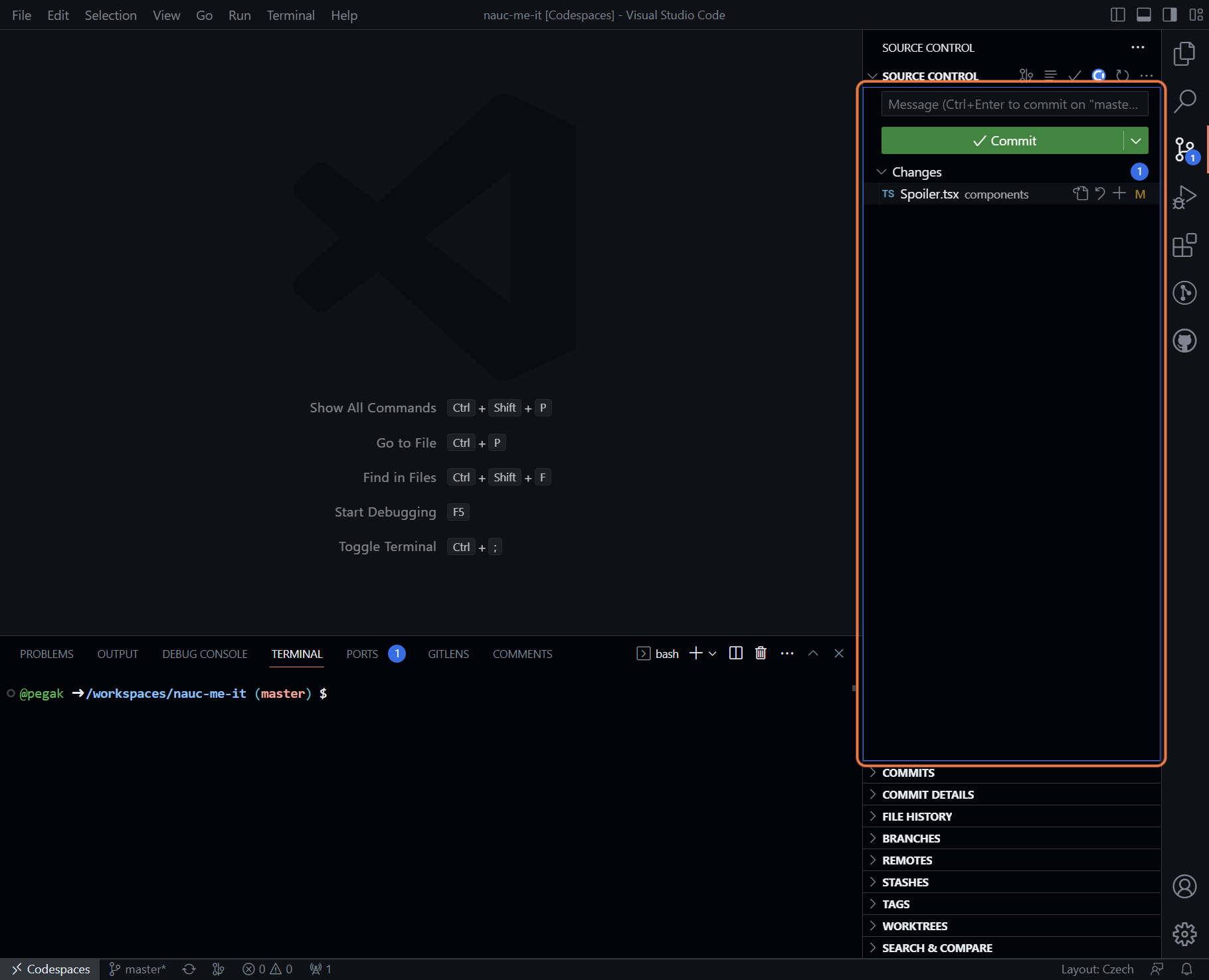Click master* branch in status bar
Image resolution: width=1209 pixels, height=980 pixels.
(138, 969)
